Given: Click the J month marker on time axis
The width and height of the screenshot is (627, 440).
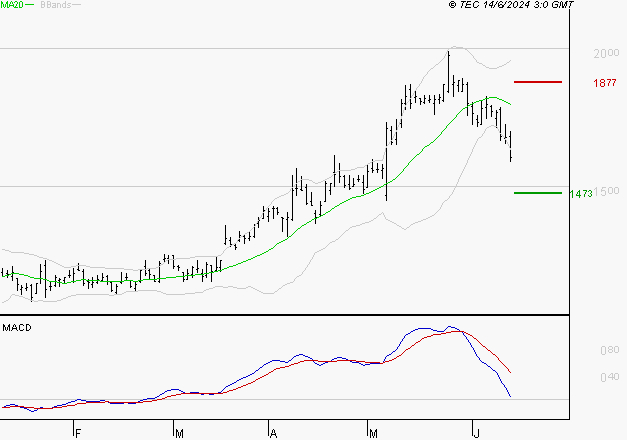Looking at the screenshot, I should (x=476, y=434).
